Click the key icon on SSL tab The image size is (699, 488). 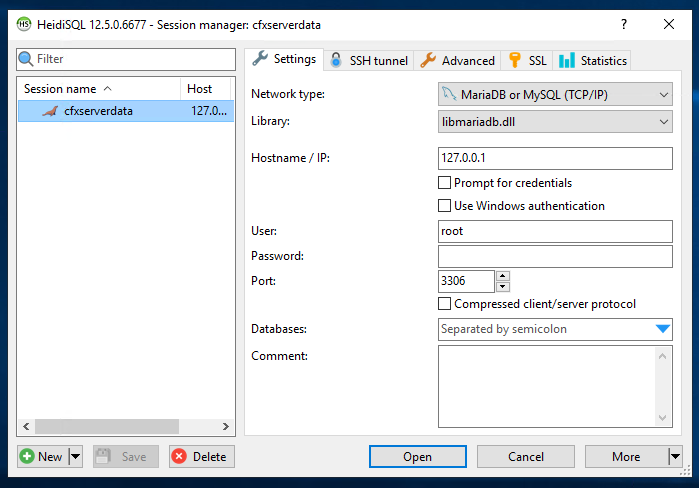(515, 60)
